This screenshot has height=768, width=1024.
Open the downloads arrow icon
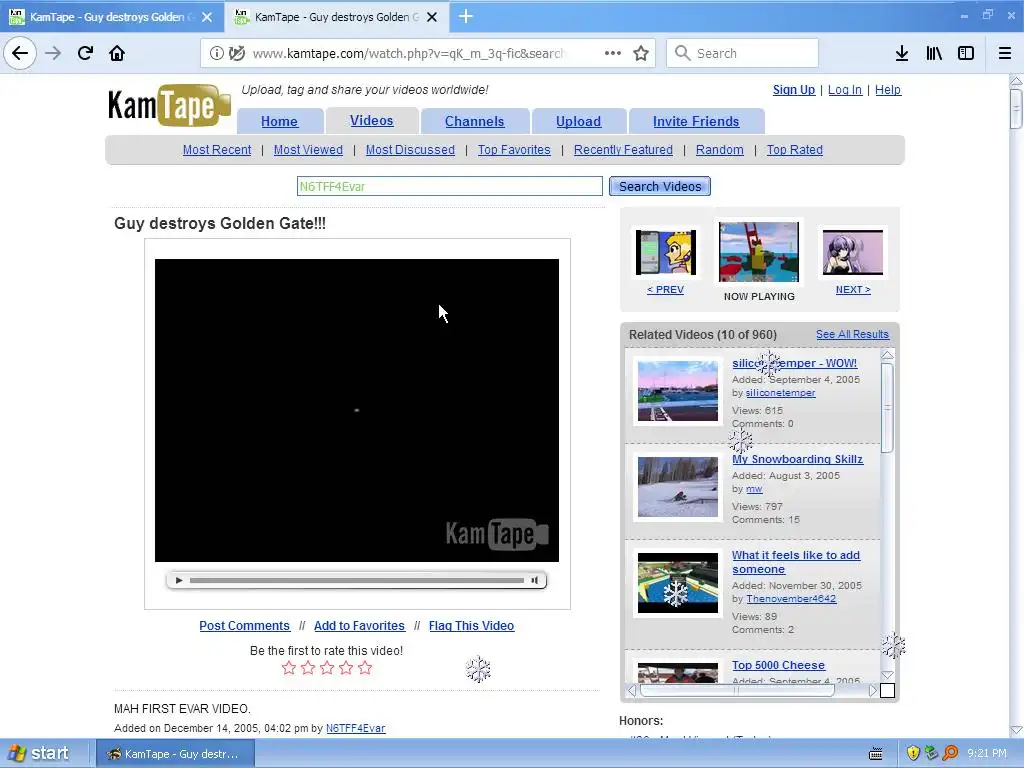(902, 53)
